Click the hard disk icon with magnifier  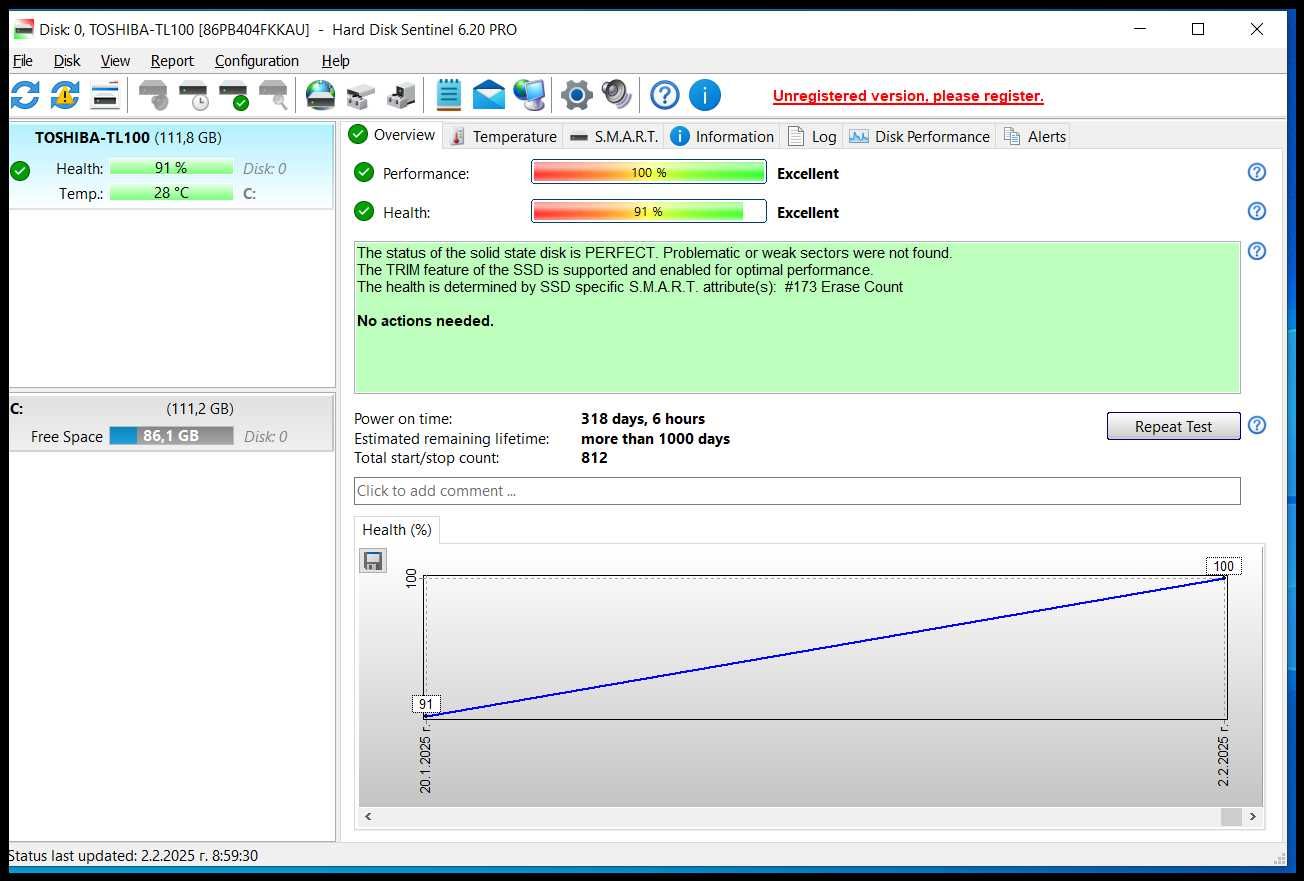click(x=273, y=96)
